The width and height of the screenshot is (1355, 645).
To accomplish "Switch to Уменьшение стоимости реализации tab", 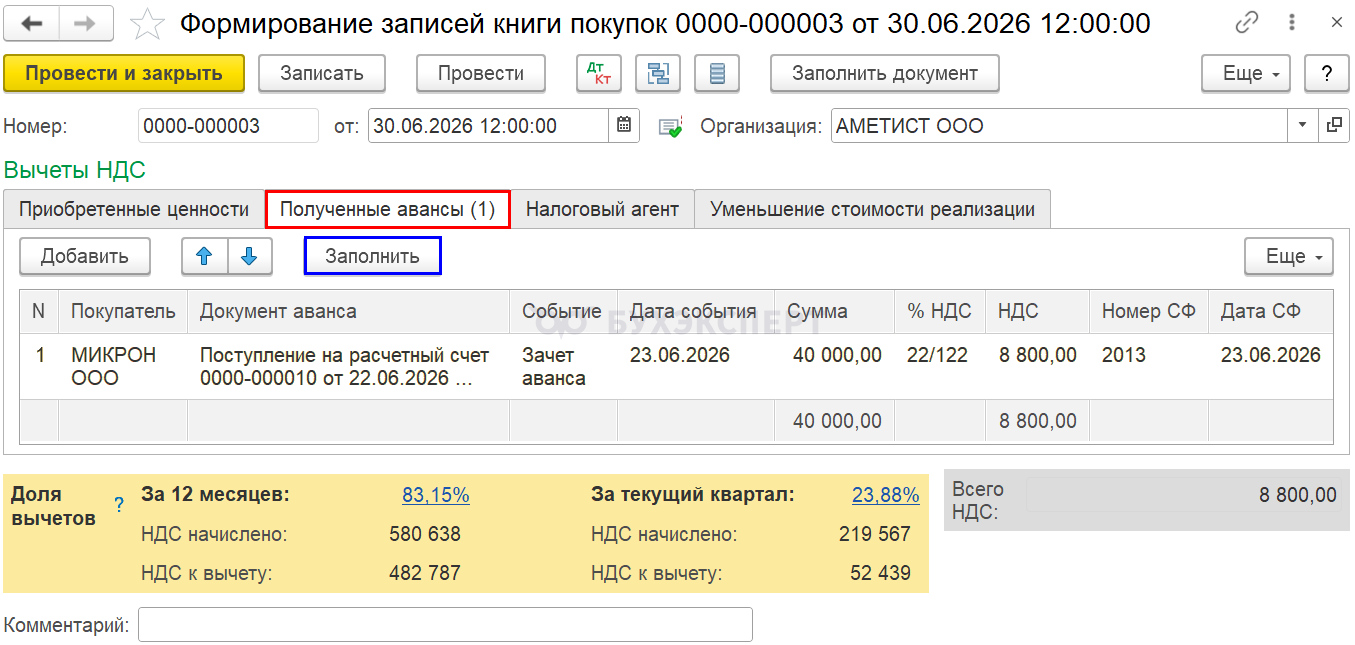I will 872,209.
